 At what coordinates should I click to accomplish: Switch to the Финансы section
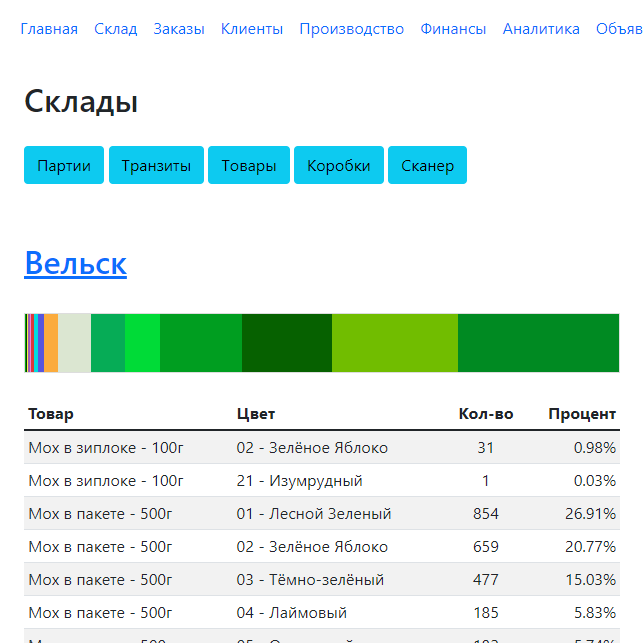[453, 29]
